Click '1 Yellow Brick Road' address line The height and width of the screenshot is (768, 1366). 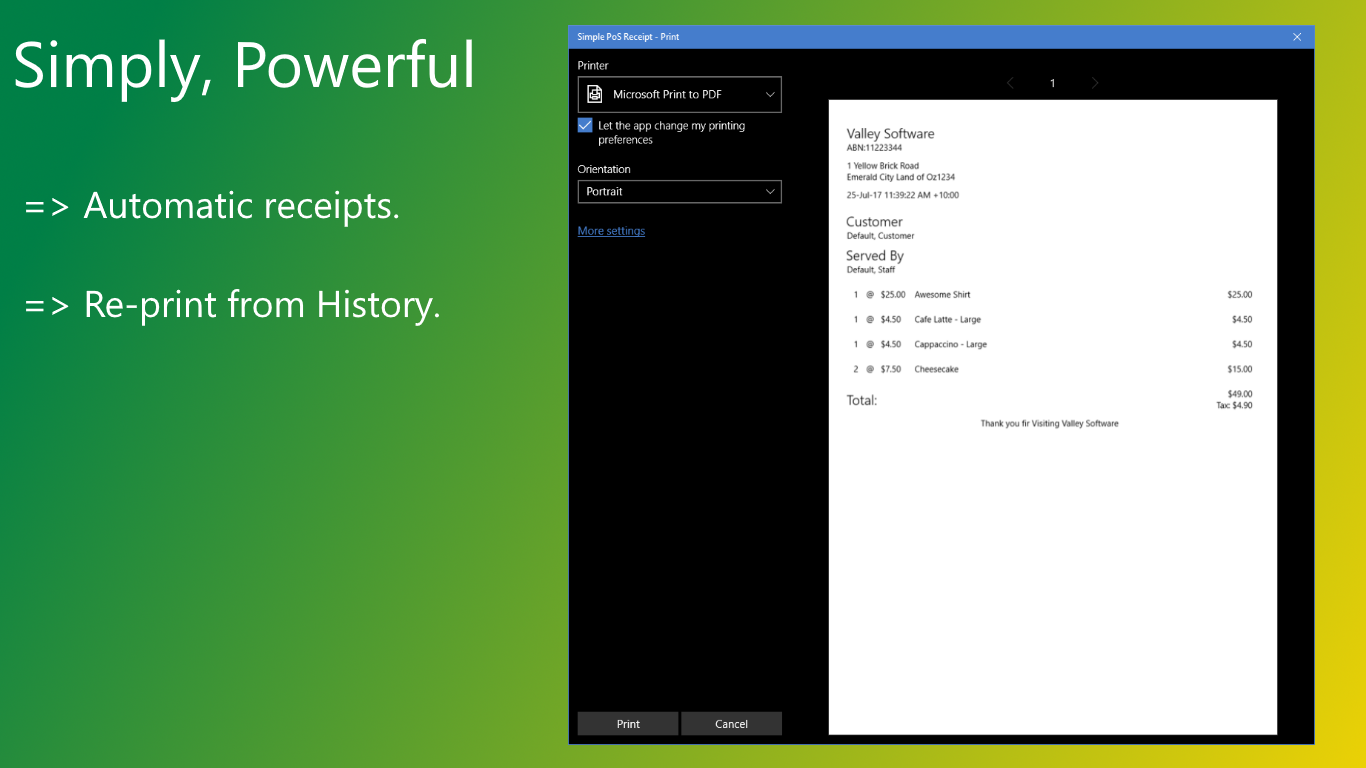point(882,166)
